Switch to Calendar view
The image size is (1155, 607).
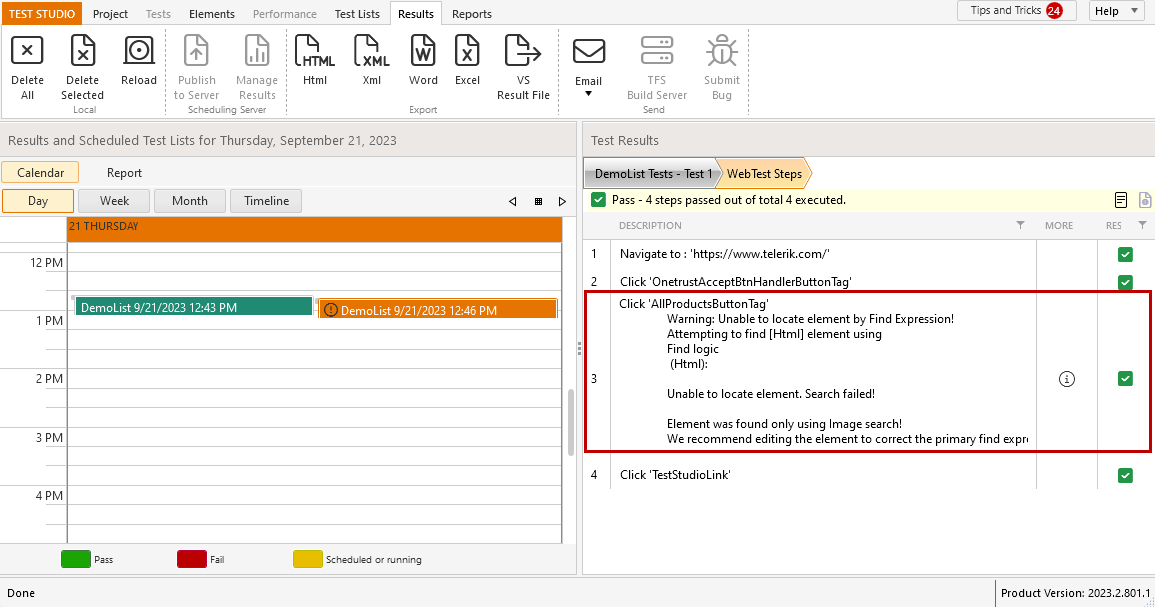tap(40, 172)
